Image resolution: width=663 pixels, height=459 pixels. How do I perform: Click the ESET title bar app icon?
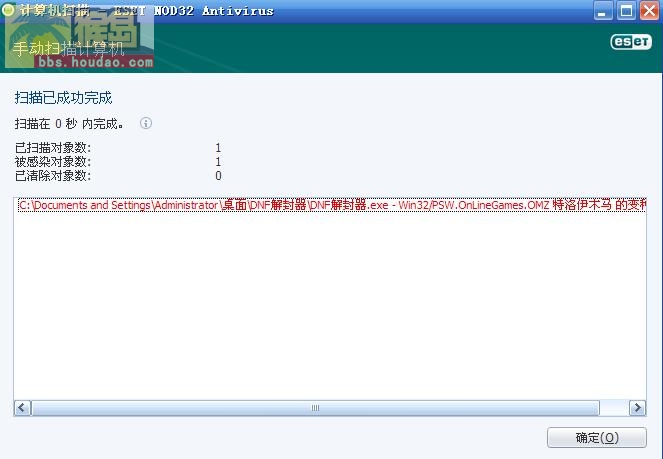coord(8,9)
